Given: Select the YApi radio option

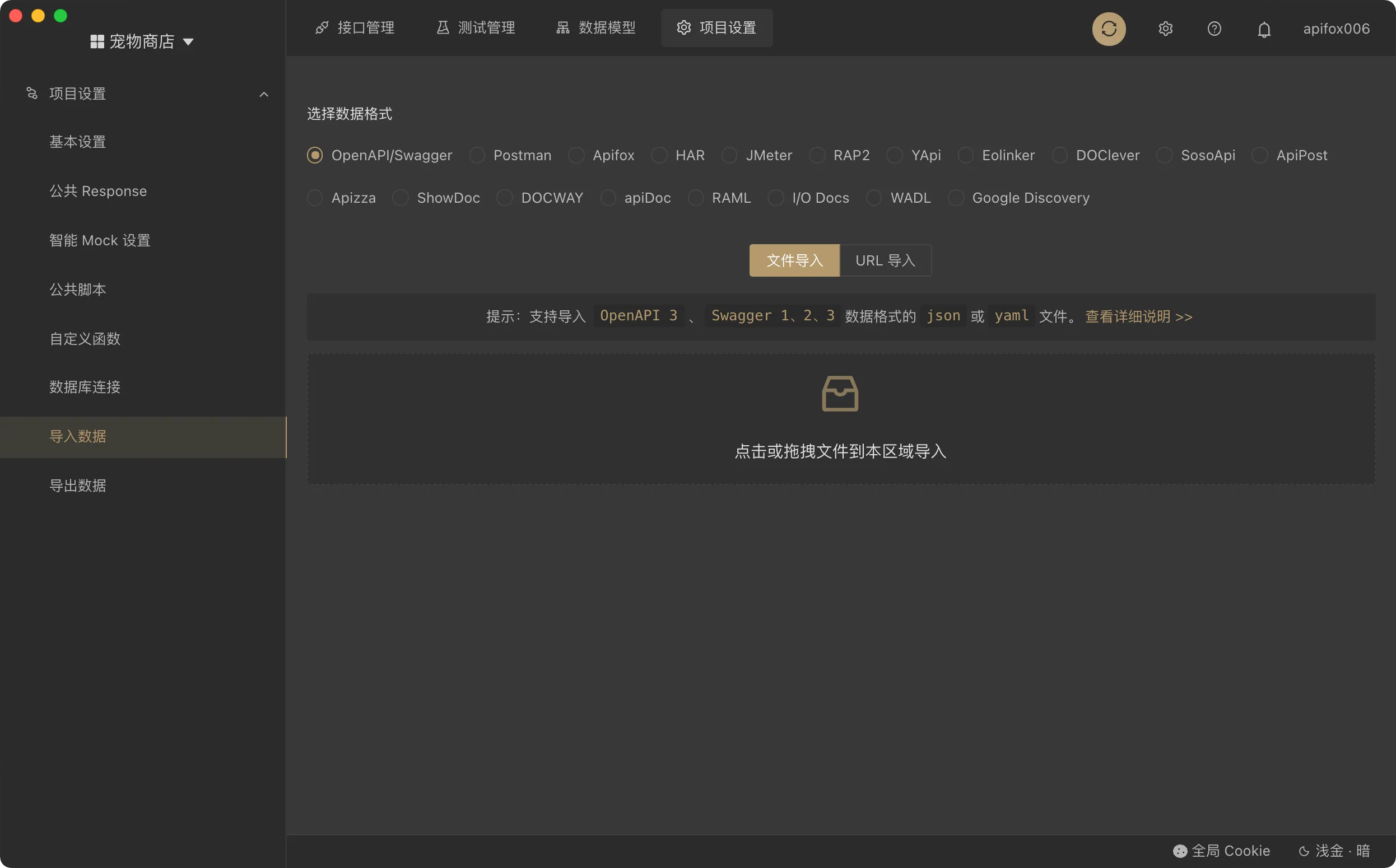Looking at the screenshot, I should tap(895, 155).
